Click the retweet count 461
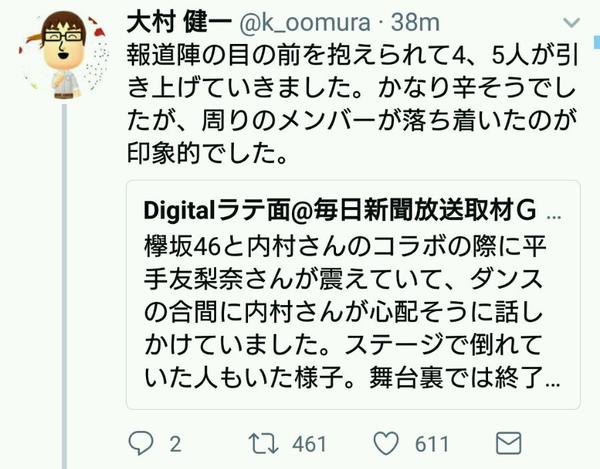 tap(309, 444)
